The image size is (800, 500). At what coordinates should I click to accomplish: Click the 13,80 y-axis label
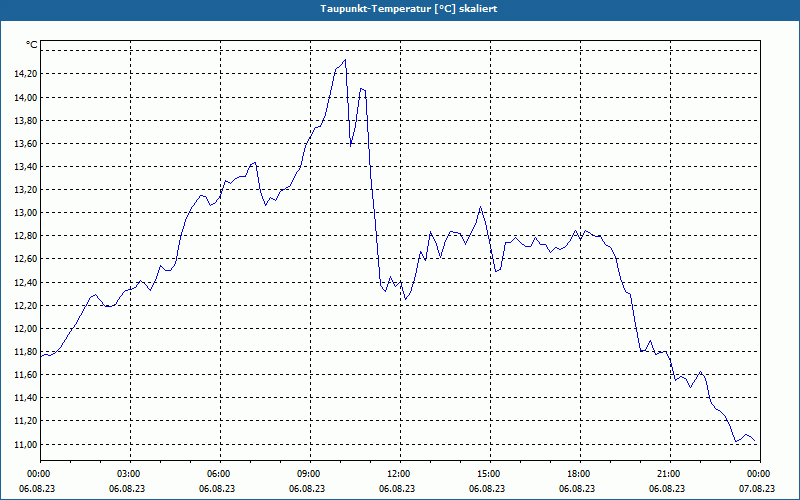tap(26, 121)
